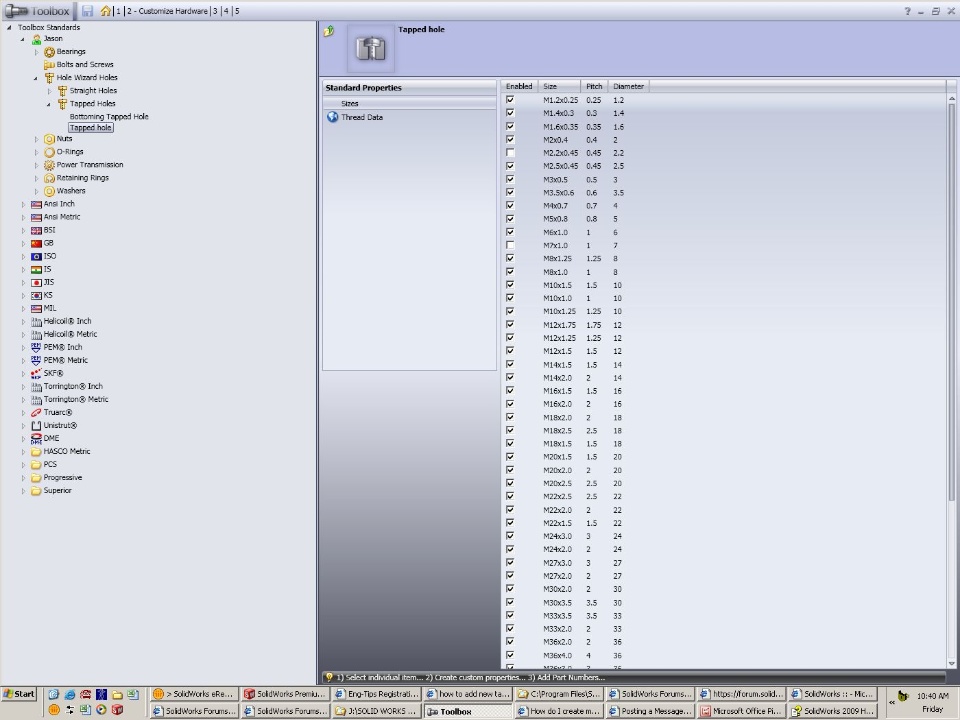Click the Bearings gear icon

50,52
